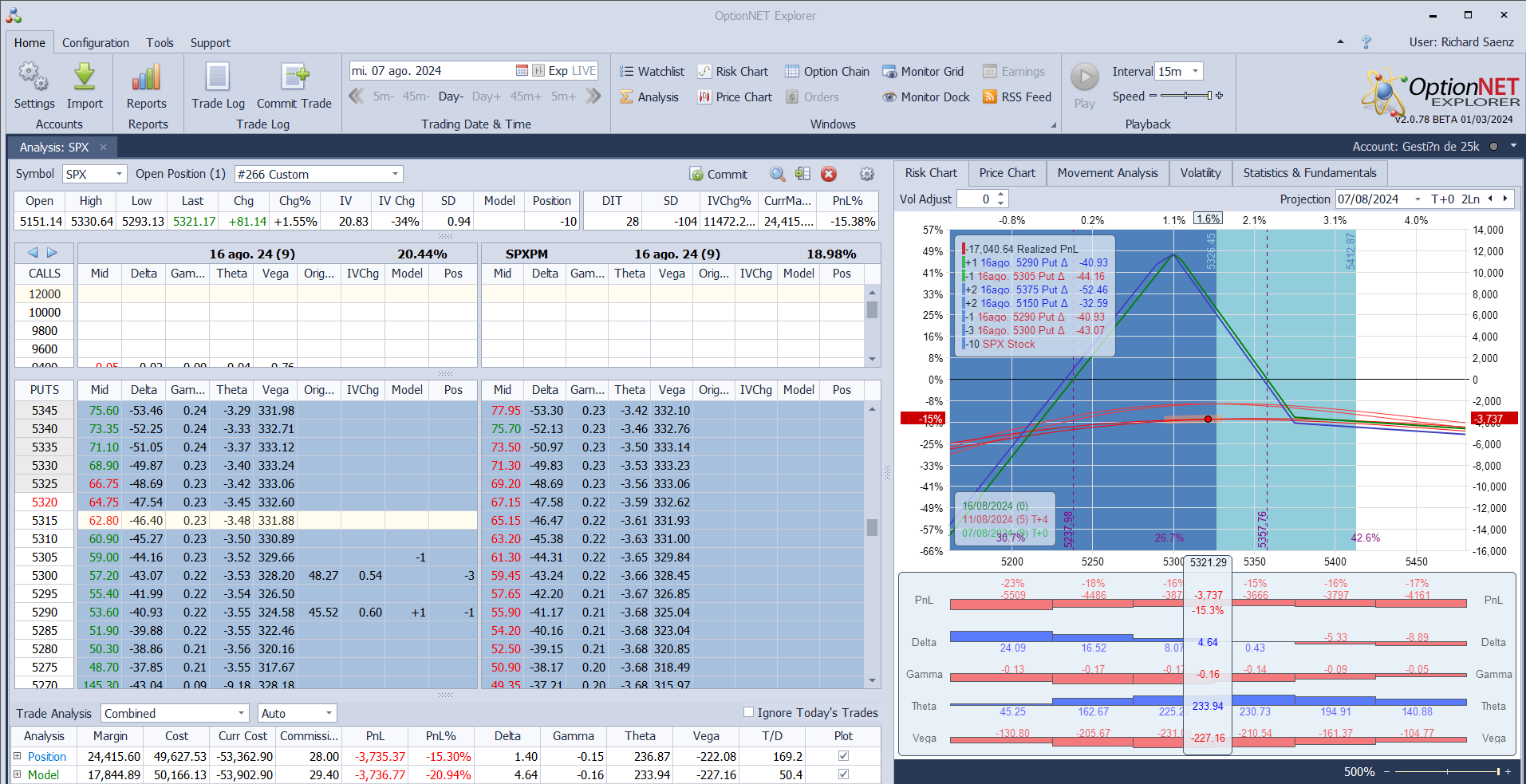The image size is (1526, 784).
Task: Open the Option Chain window
Action: (826, 72)
